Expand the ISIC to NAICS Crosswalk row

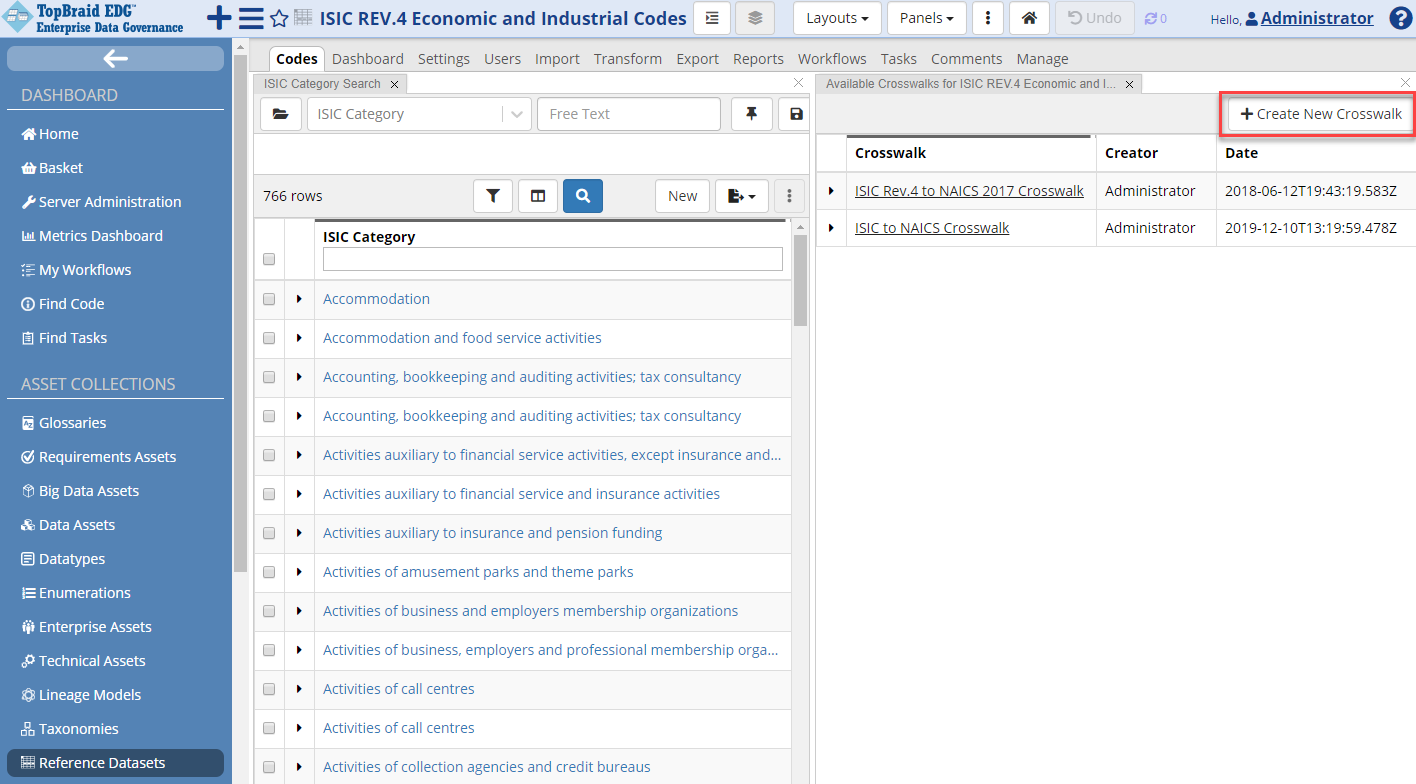pyautogui.click(x=831, y=228)
